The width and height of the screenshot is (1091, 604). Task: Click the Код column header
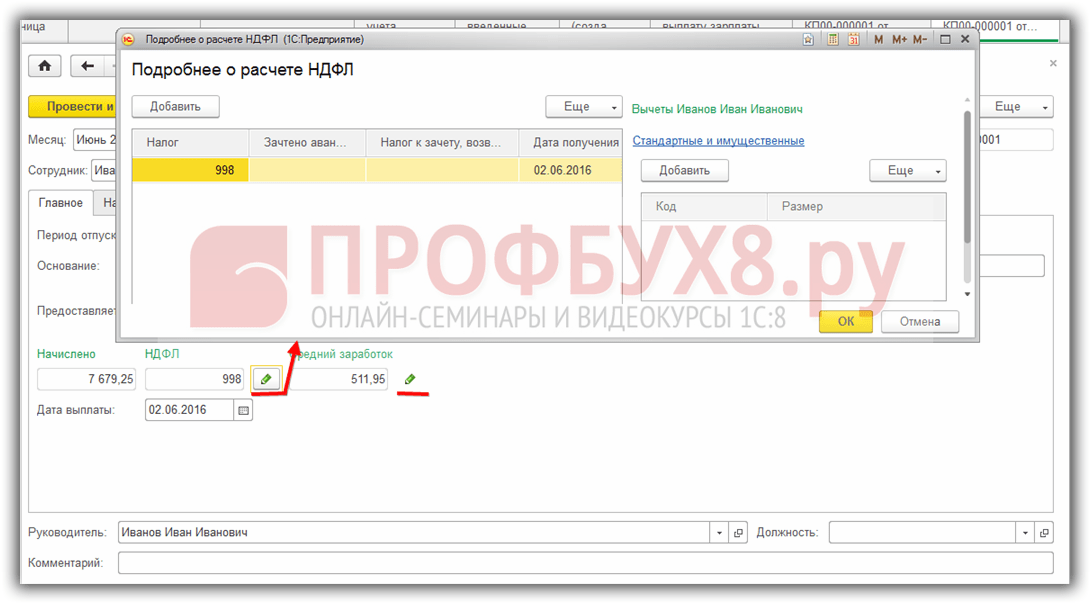(x=704, y=207)
